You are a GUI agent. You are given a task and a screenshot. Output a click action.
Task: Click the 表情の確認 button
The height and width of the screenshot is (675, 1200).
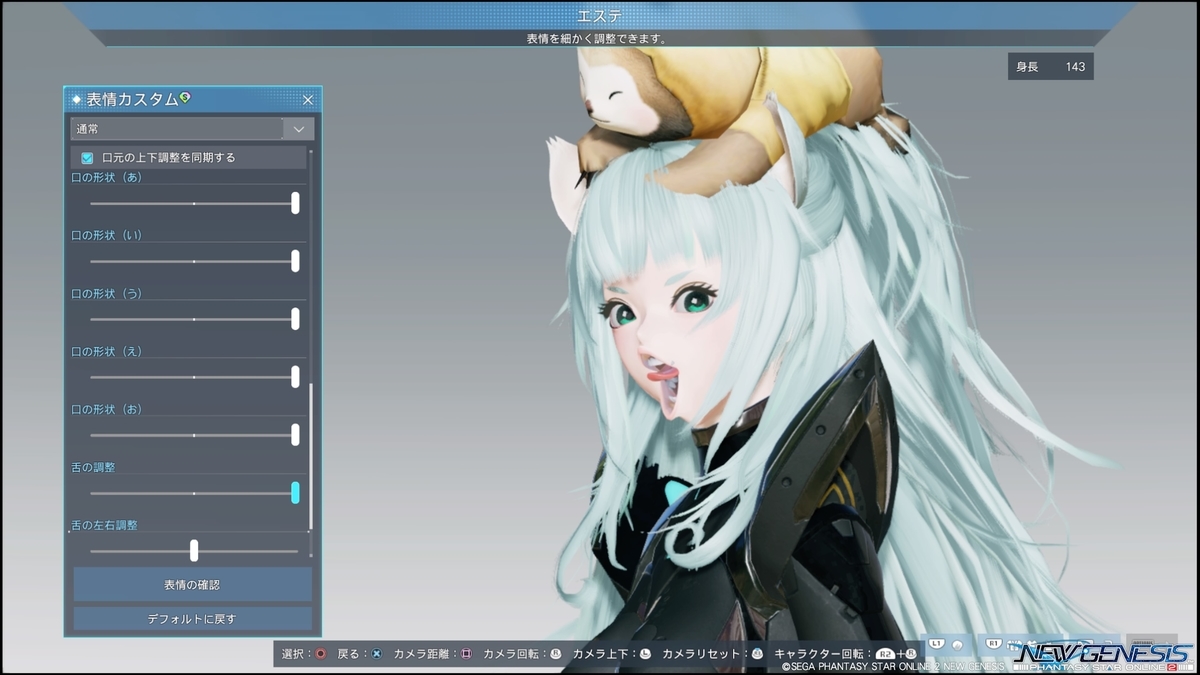pyautogui.click(x=192, y=584)
